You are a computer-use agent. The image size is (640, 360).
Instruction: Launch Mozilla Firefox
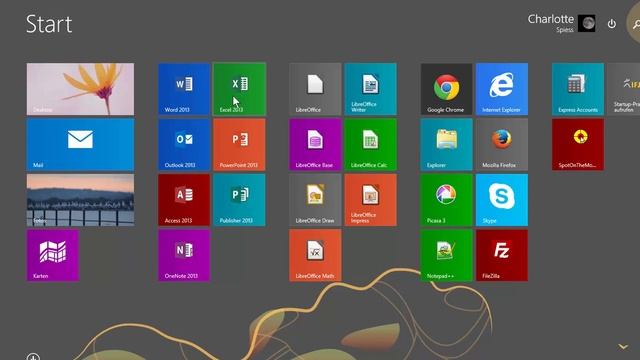click(x=502, y=144)
